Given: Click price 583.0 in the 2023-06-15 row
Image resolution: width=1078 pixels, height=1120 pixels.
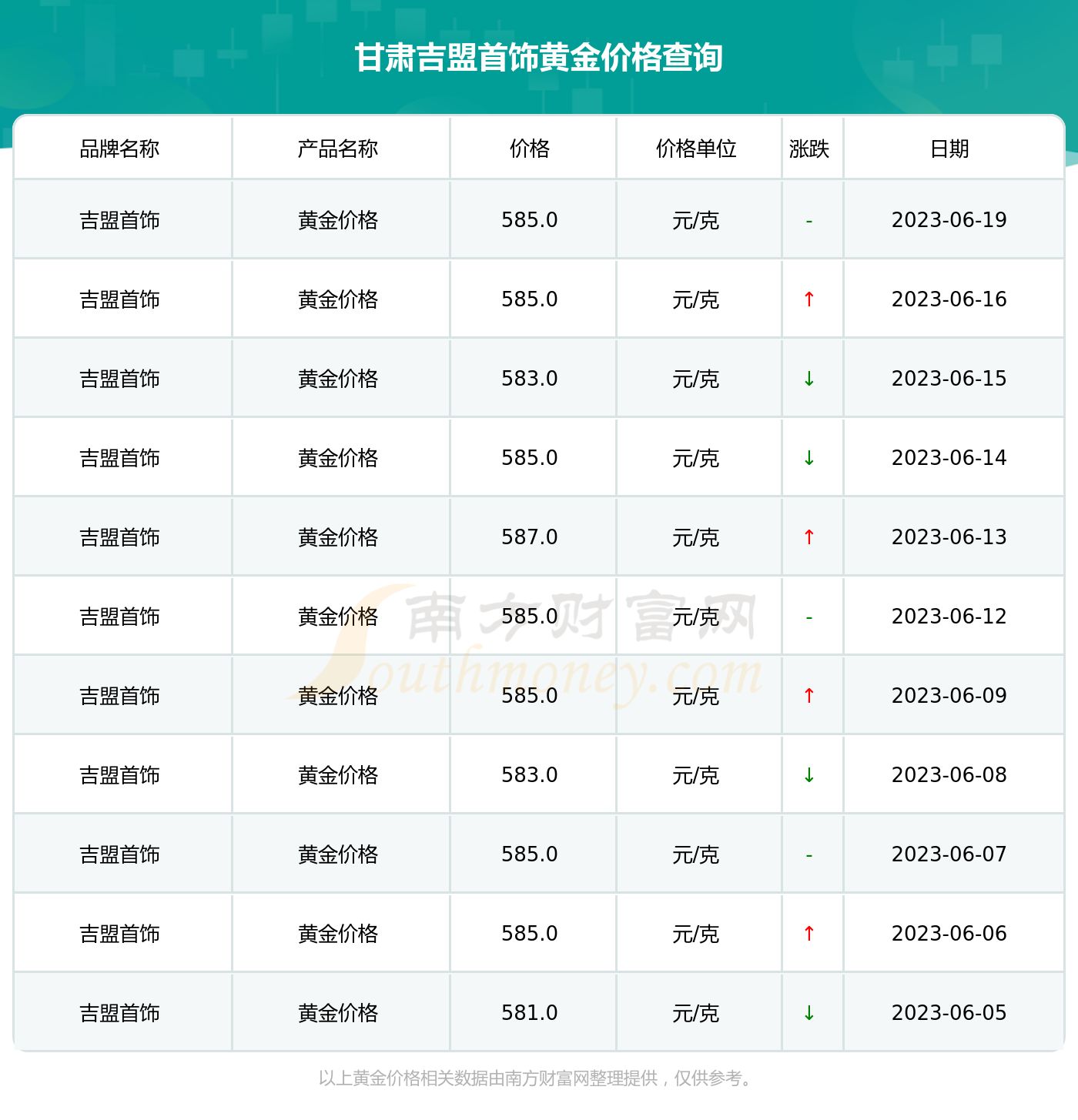Looking at the screenshot, I should coord(530,379).
